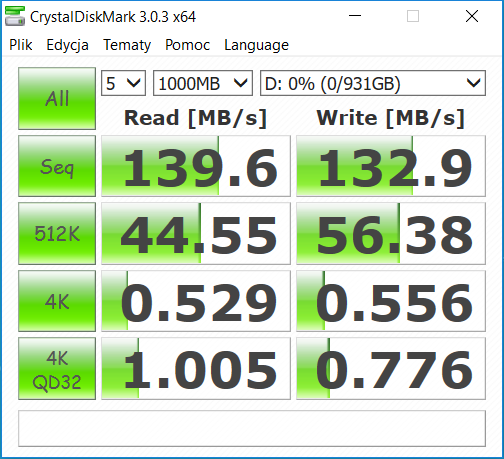Click the CrystalDiskMark app icon in title bar
Viewport: 504px width, 459px height.
pyautogui.click(x=15, y=16)
